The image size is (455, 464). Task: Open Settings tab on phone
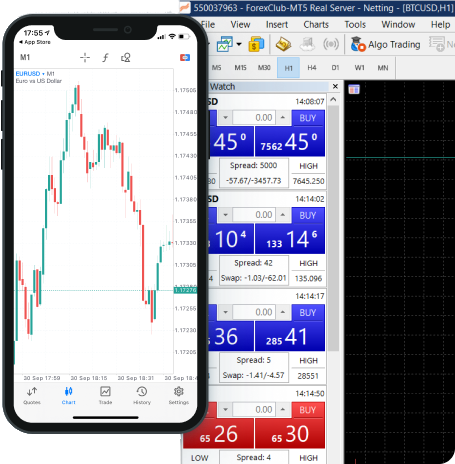pyautogui.click(x=179, y=396)
